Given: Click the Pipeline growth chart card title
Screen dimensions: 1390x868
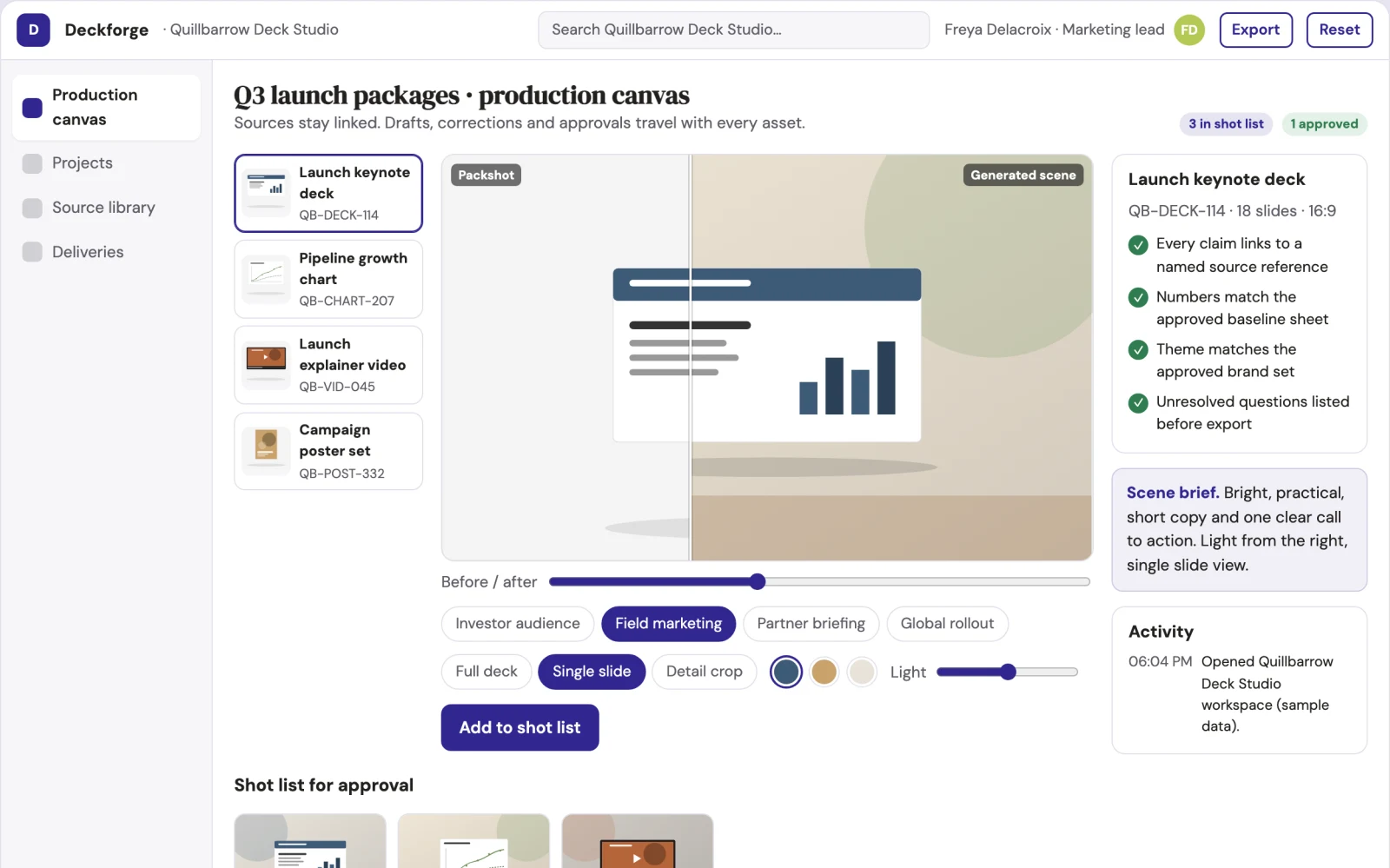Looking at the screenshot, I should click(353, 268).
